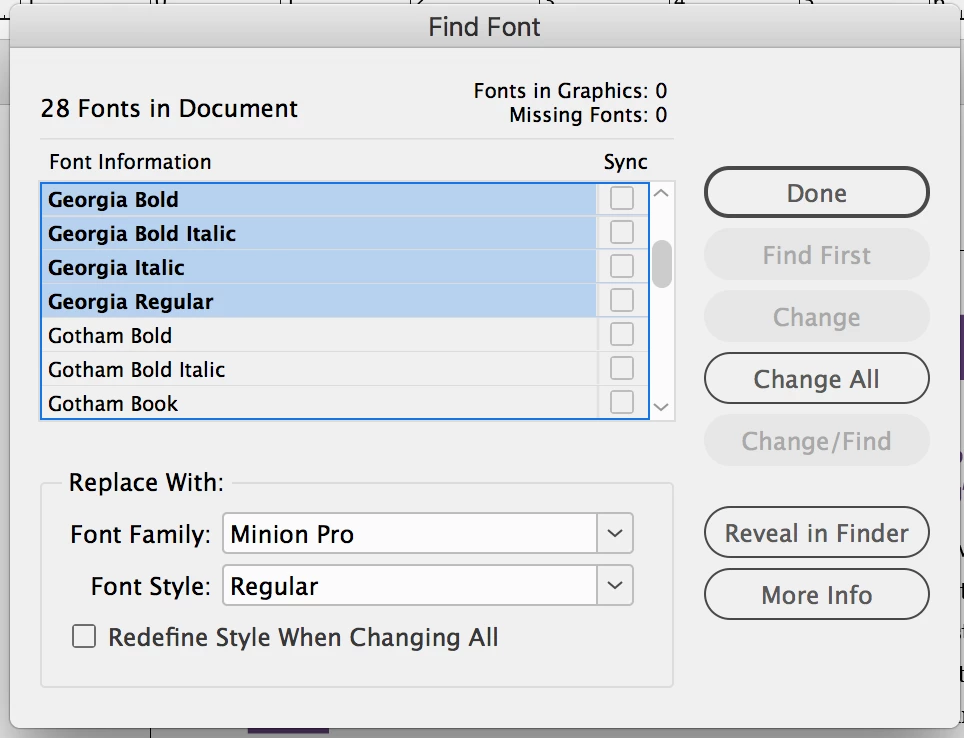Select the Gotham Book font row
The image size is (964, 738).
click(x=113, y=404)
